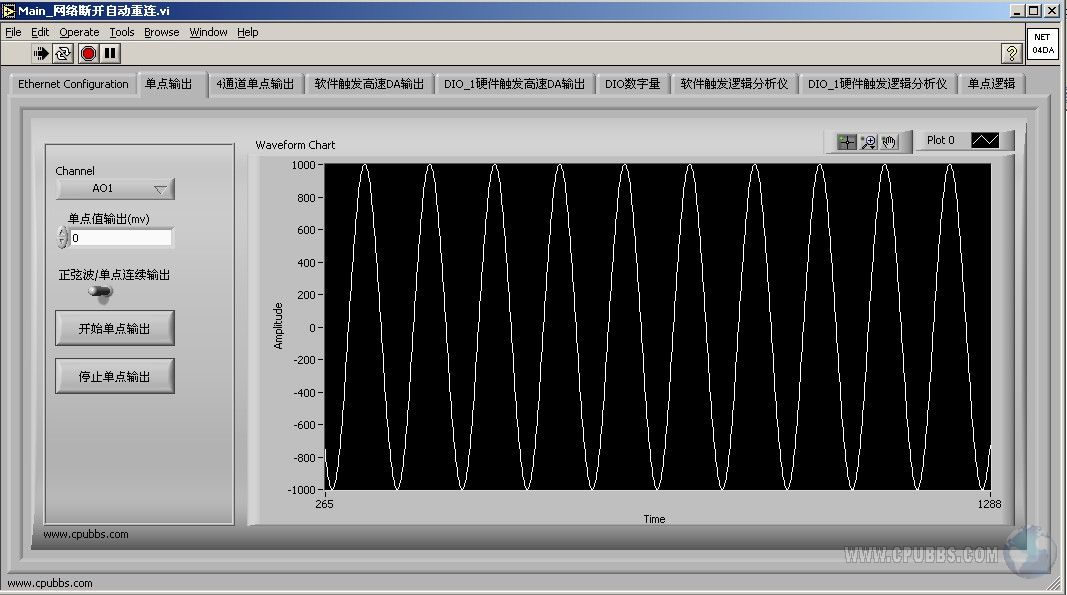
Task: Switch to DIO数字量 tab
Action: tap(632, 84)
